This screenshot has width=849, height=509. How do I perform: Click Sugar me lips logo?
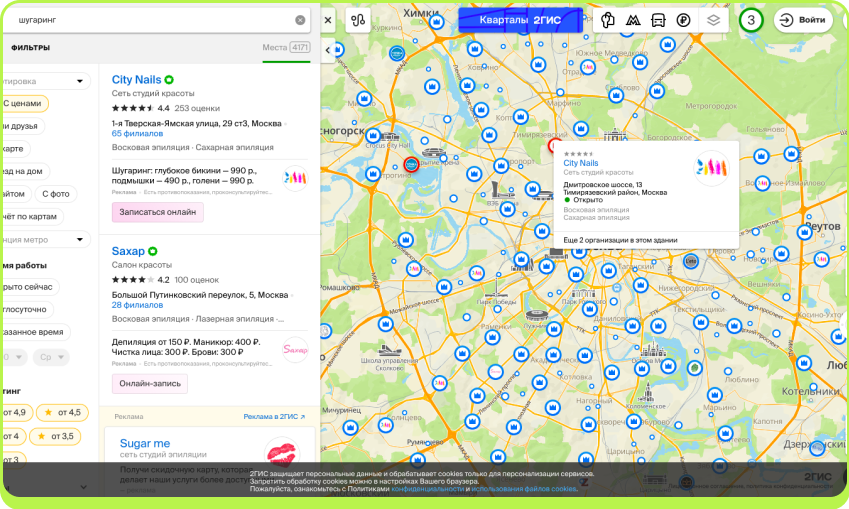point(282,453)
